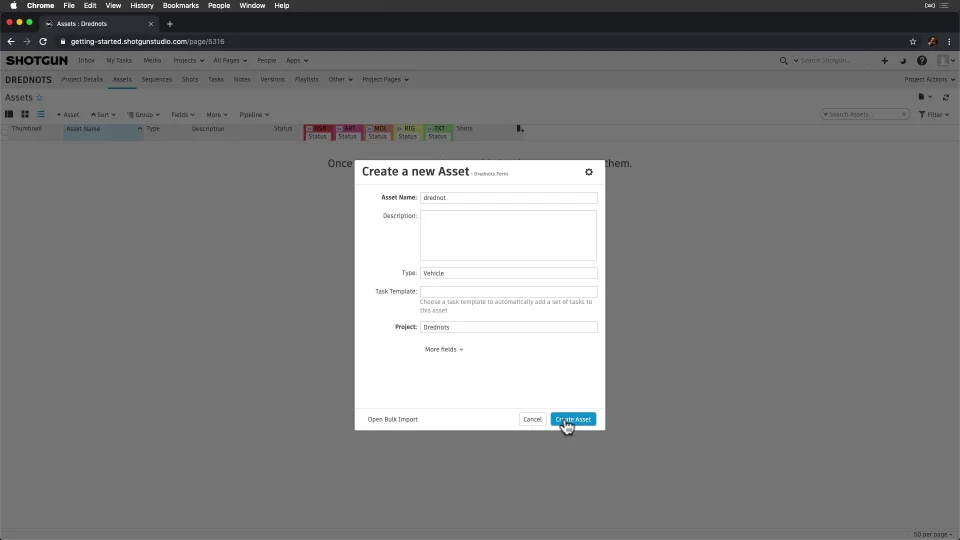Open the Playlists tab
The height and width of the screenshot is (540, 960).
click(x=307, y=80)
